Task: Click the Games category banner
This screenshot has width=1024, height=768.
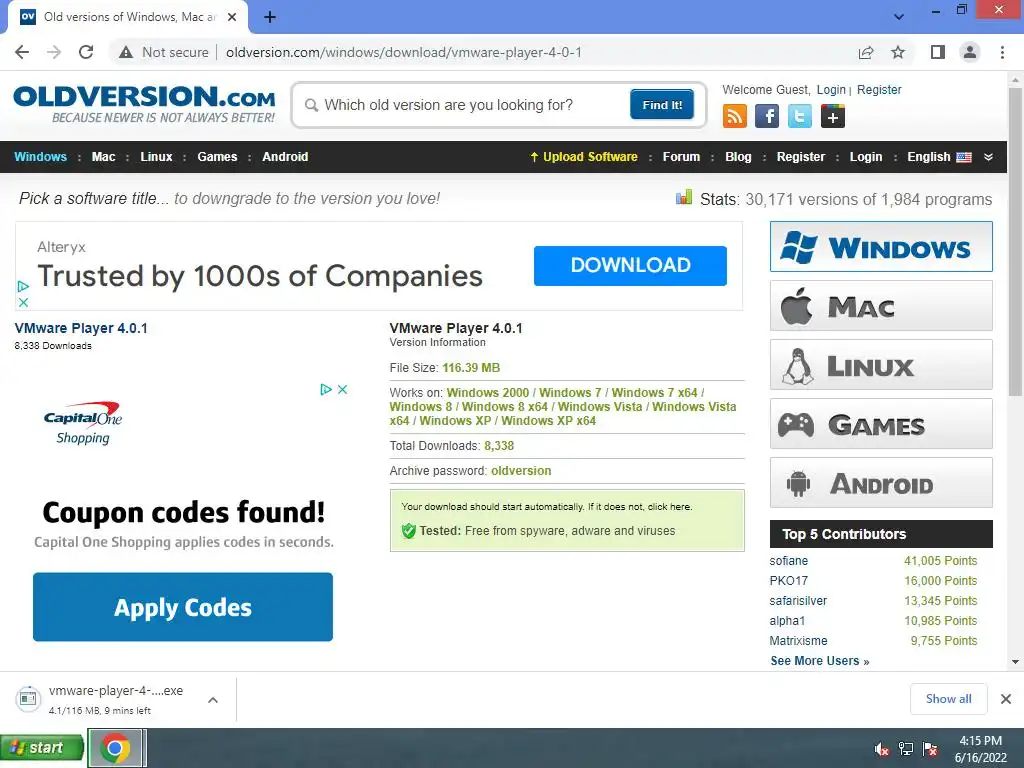Action: (881, 424)
